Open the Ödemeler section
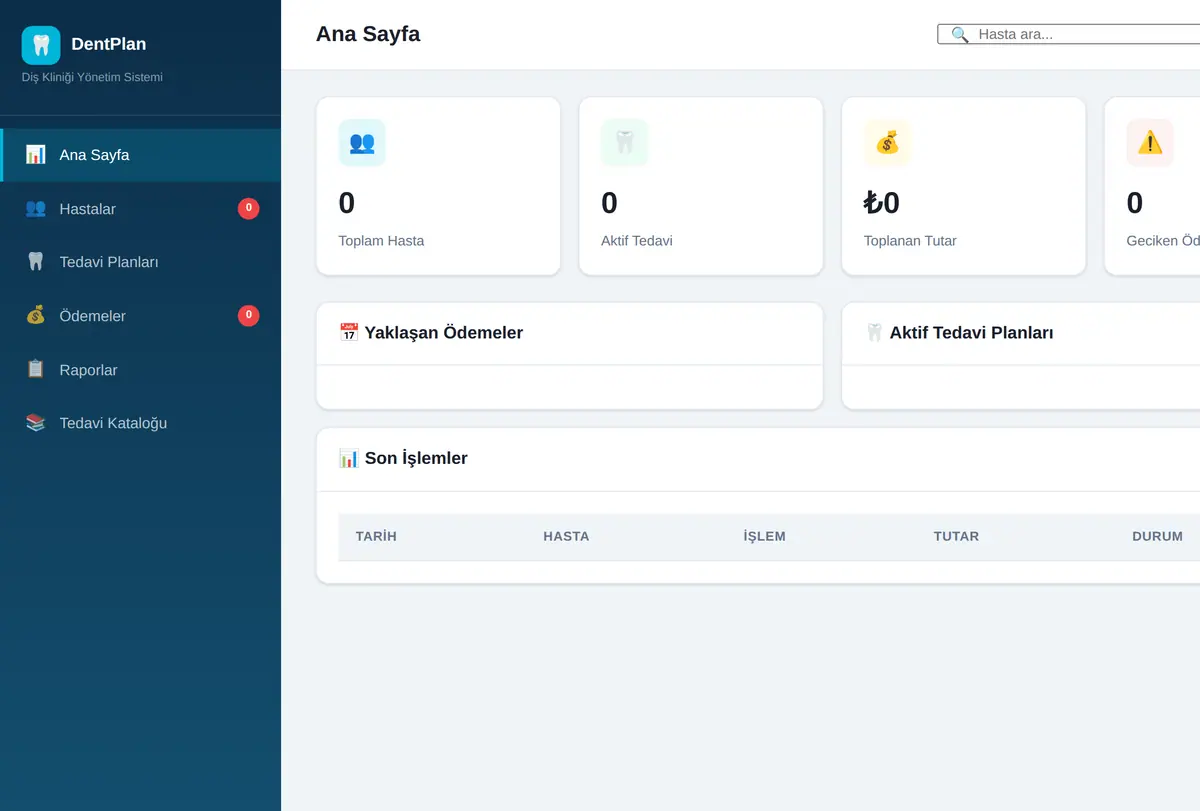Image resolution: width=1200 pixels, height=811 pixels. (x=140, y=315)
